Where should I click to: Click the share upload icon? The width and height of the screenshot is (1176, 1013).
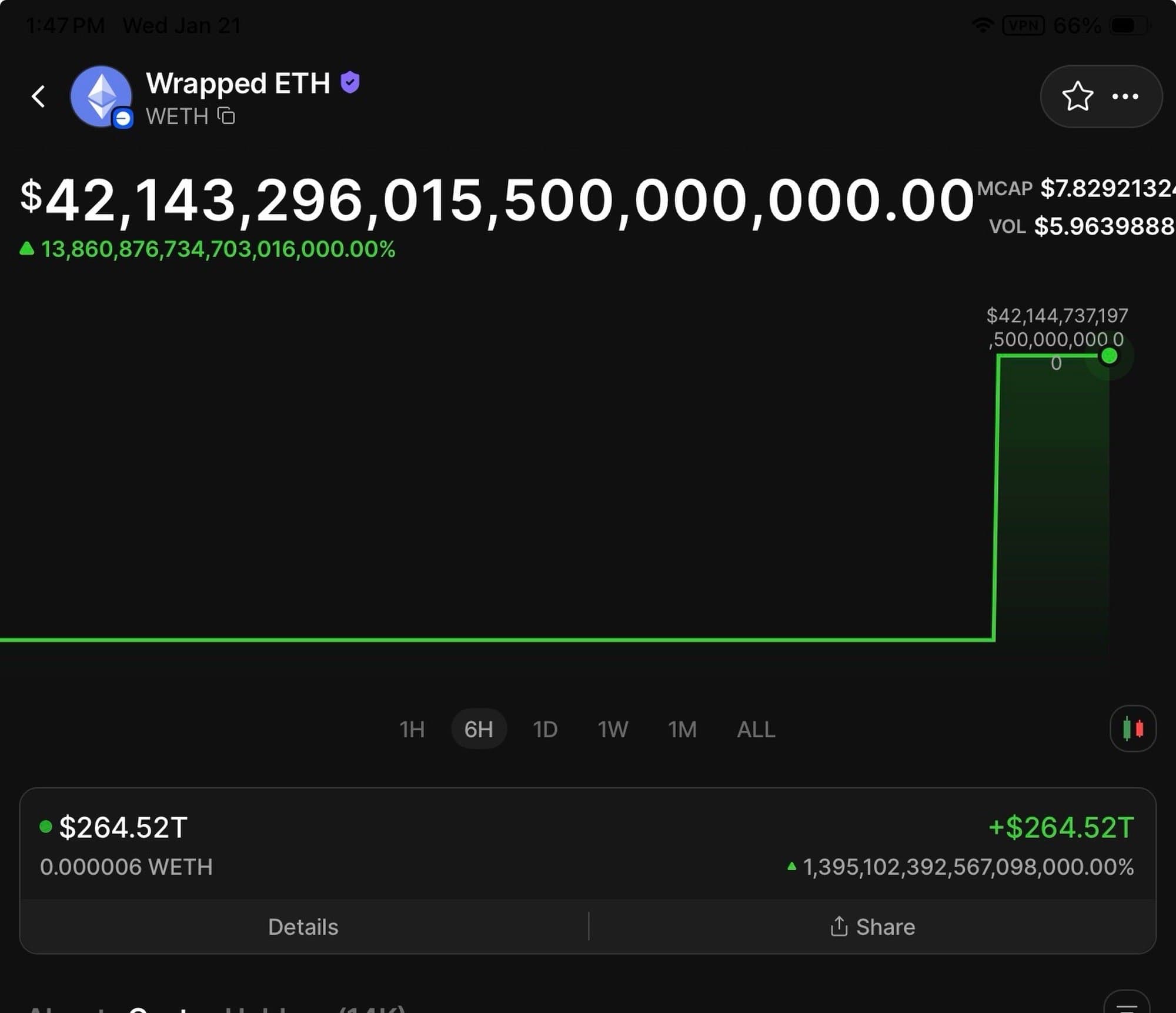click(838, 927)
